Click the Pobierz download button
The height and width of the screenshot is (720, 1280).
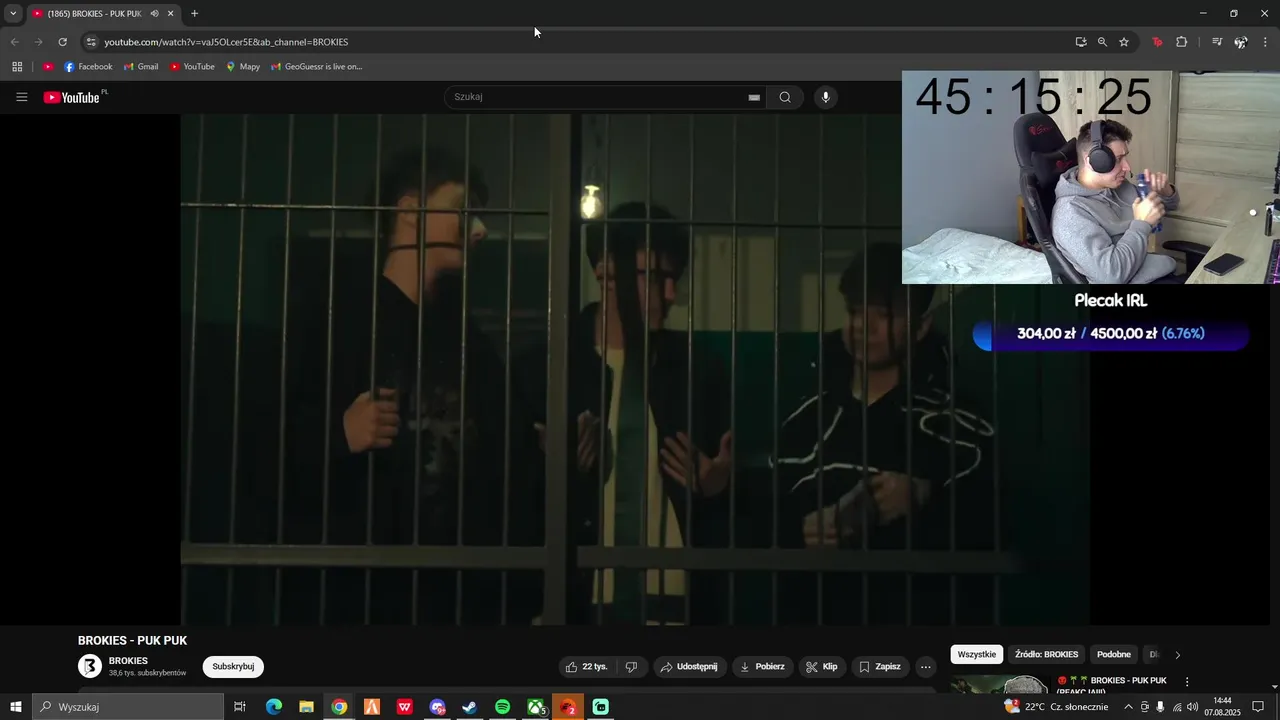click(x=762, y=667)
